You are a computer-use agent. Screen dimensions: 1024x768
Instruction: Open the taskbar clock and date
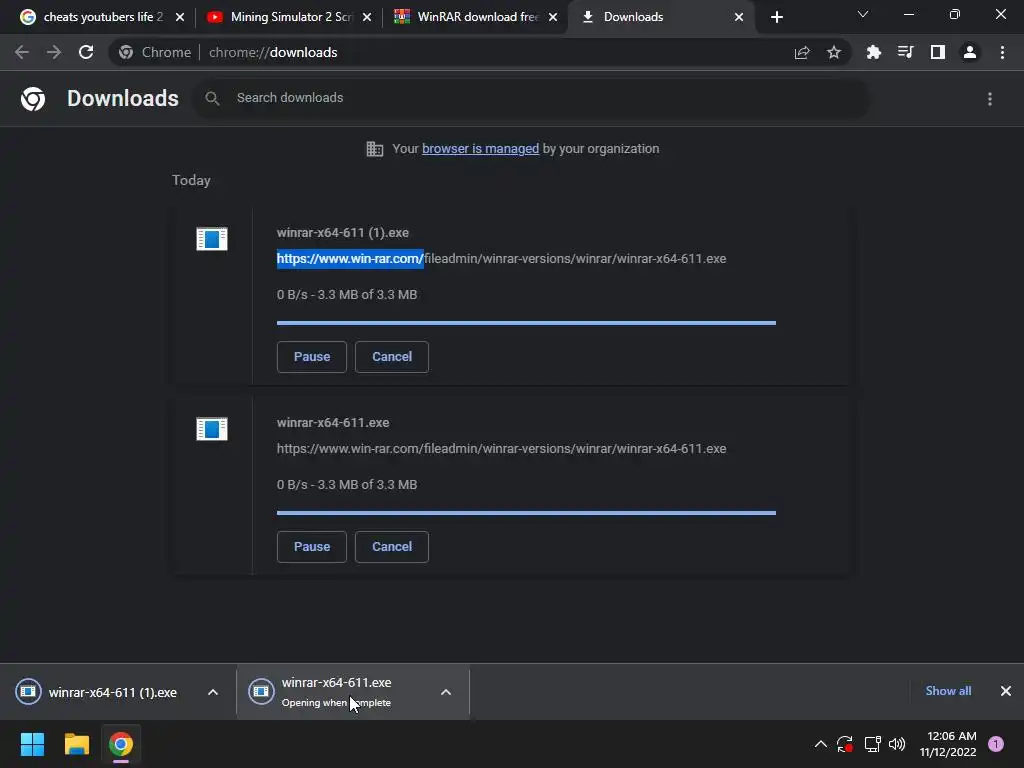click(x=948, y=744)
